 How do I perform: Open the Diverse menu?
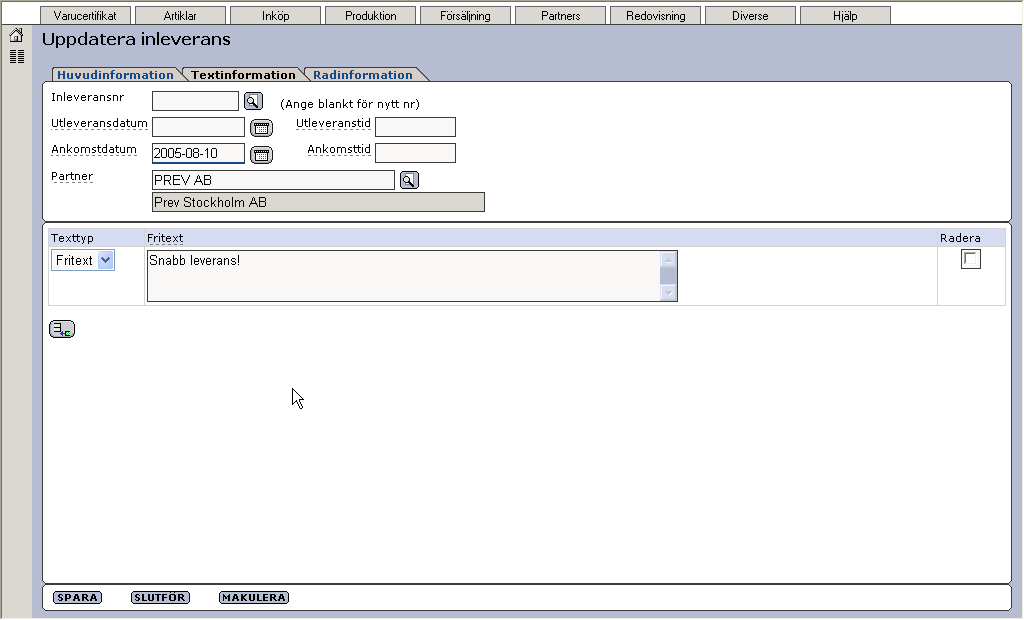750,16
